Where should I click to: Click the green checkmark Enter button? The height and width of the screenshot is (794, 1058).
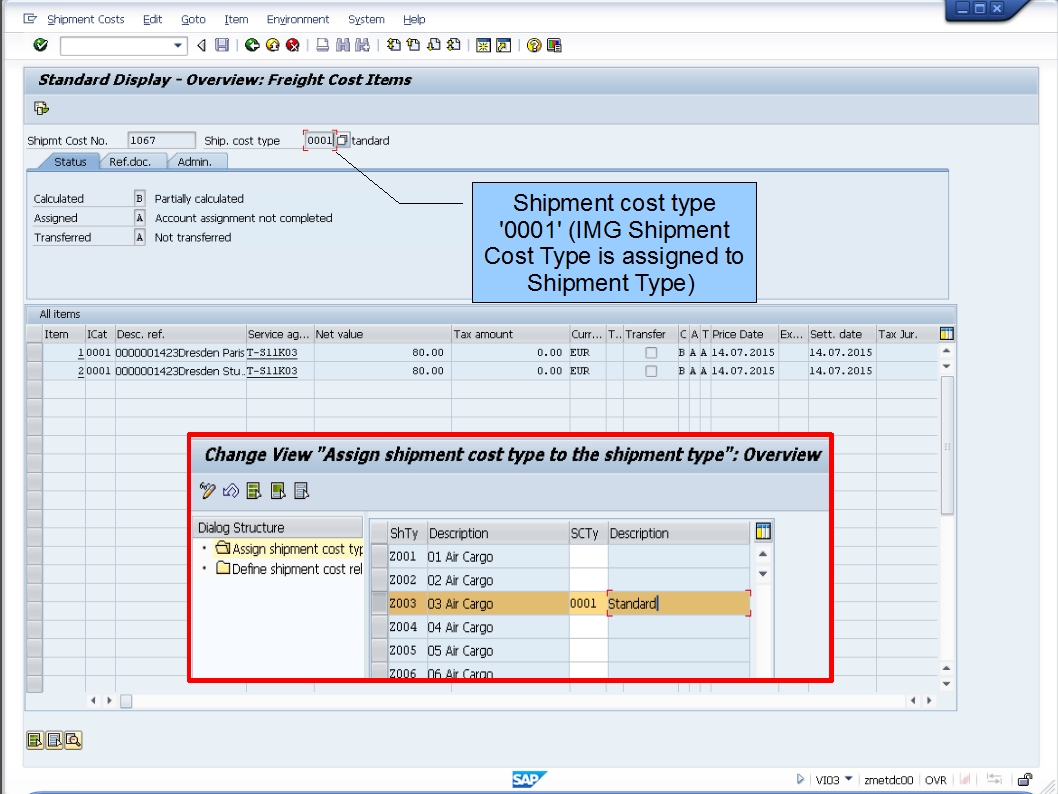coord(41,45)
